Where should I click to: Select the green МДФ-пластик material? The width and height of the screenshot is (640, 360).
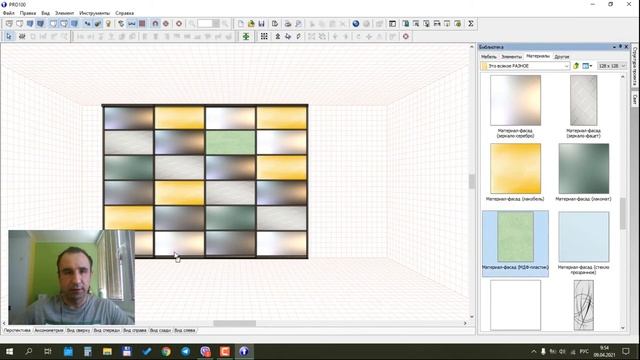tap(515, 243)
